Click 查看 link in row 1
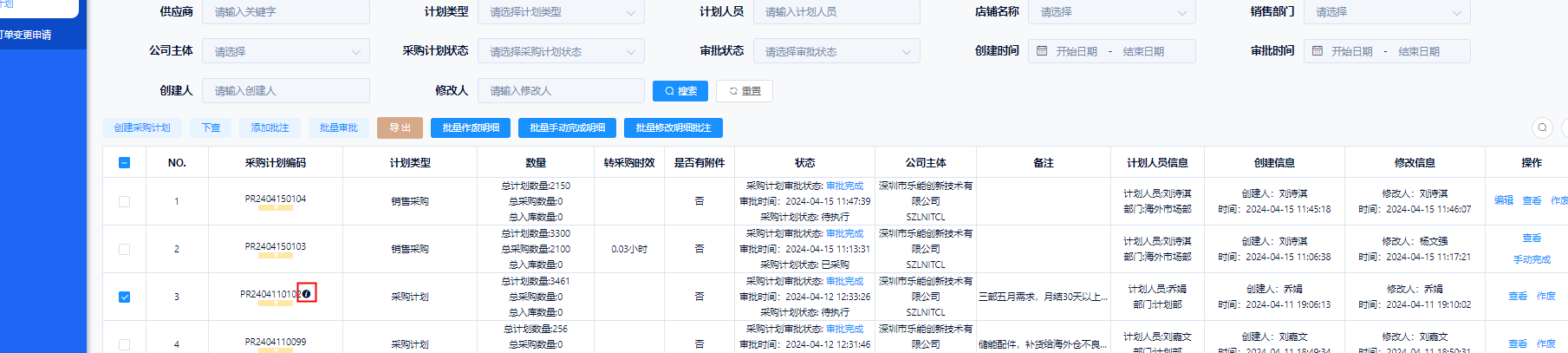 pos(1532,201)
